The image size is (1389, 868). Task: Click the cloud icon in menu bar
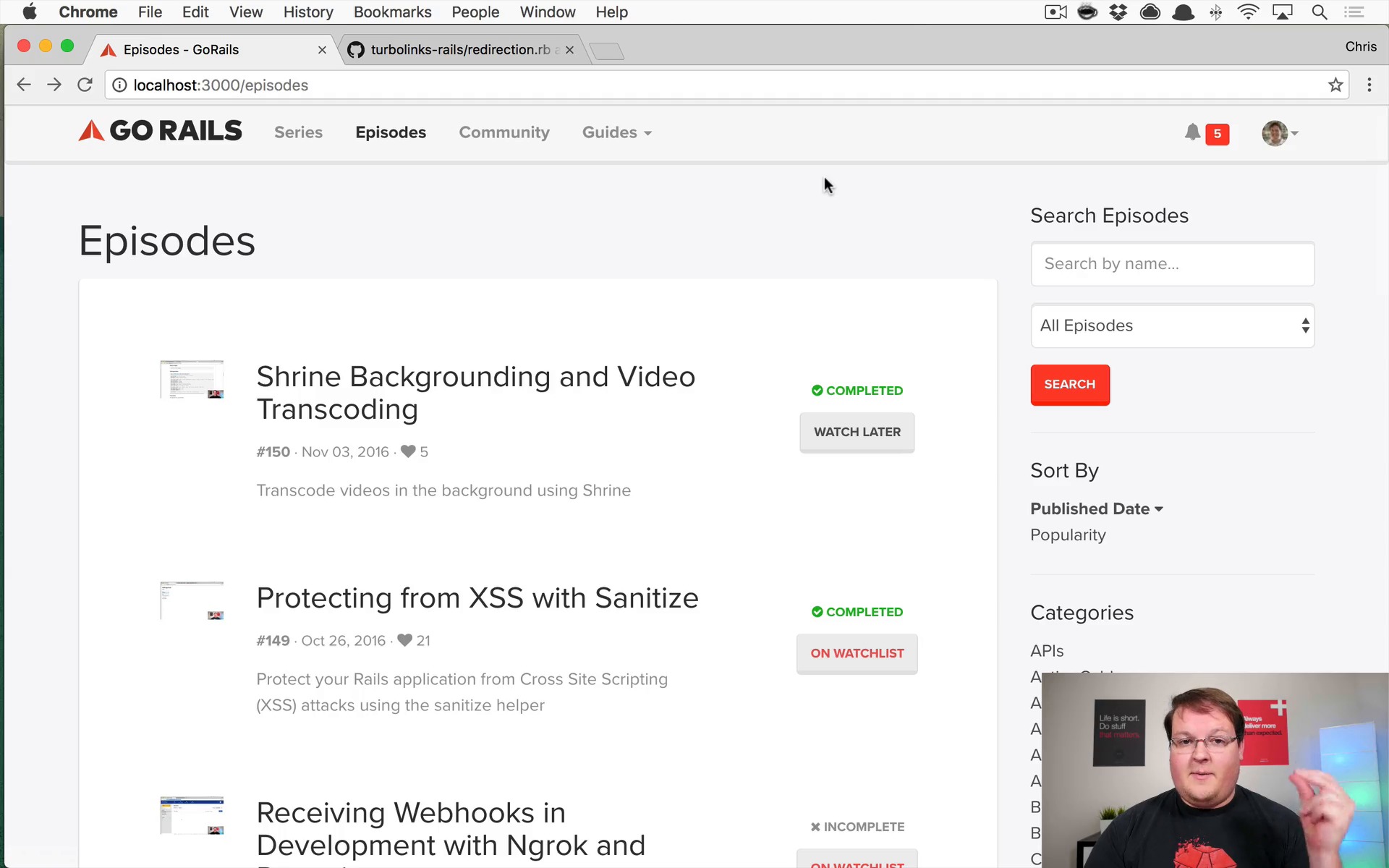pos(1150,12)
